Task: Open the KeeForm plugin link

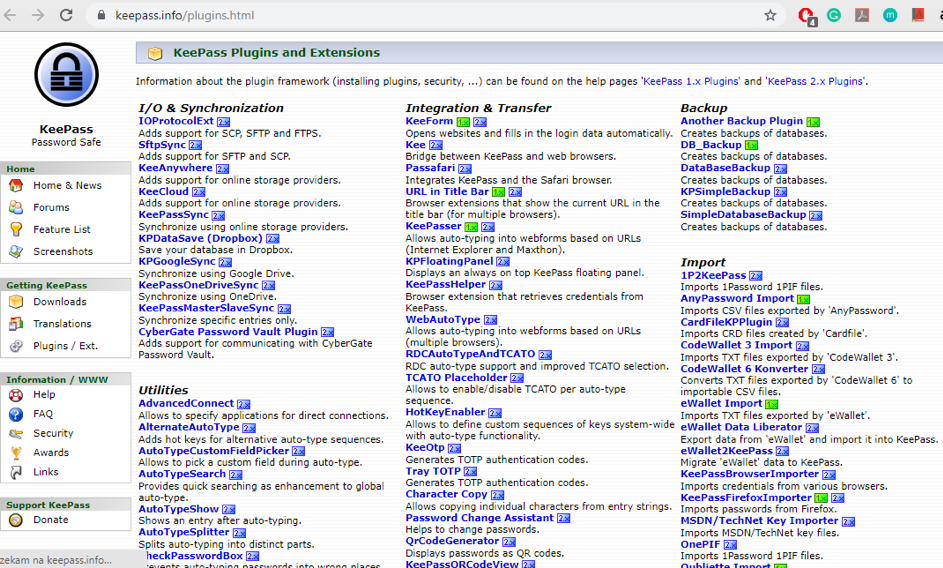Action: [x=429, y=121]
